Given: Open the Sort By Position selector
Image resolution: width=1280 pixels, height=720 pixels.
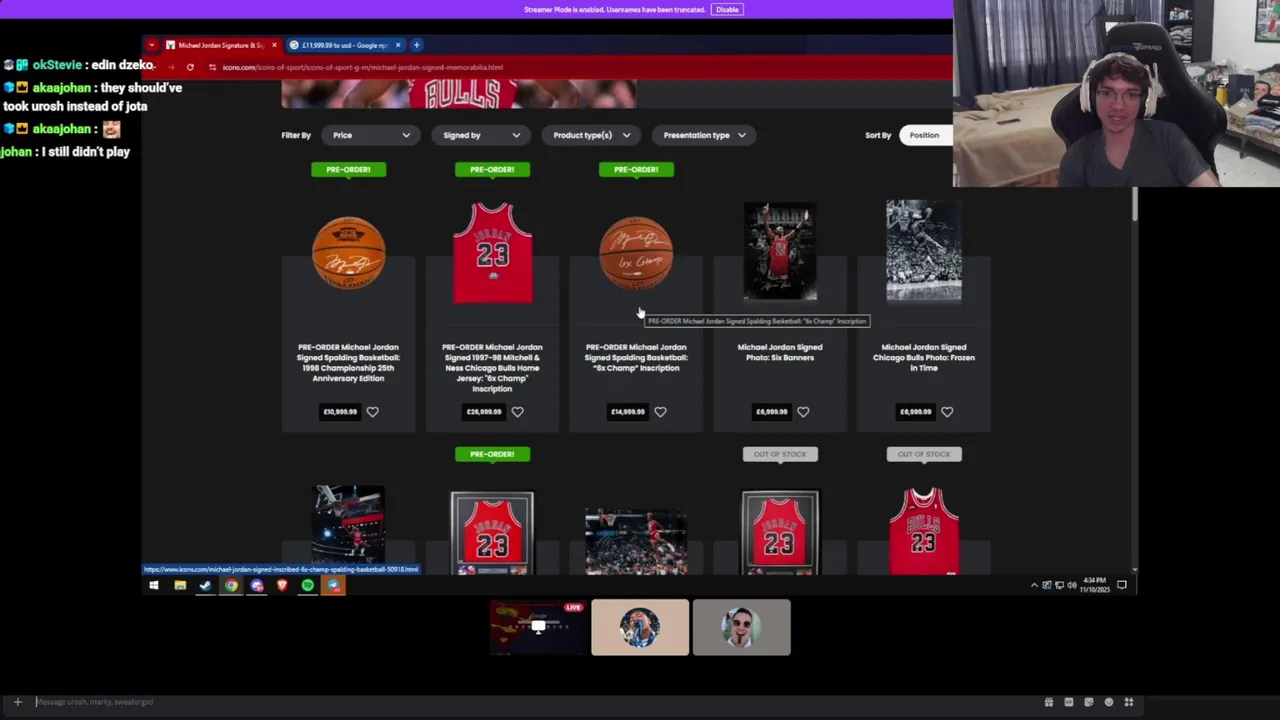Looking at the screenshot, I should pyautogui.click(x=926, y=135).
